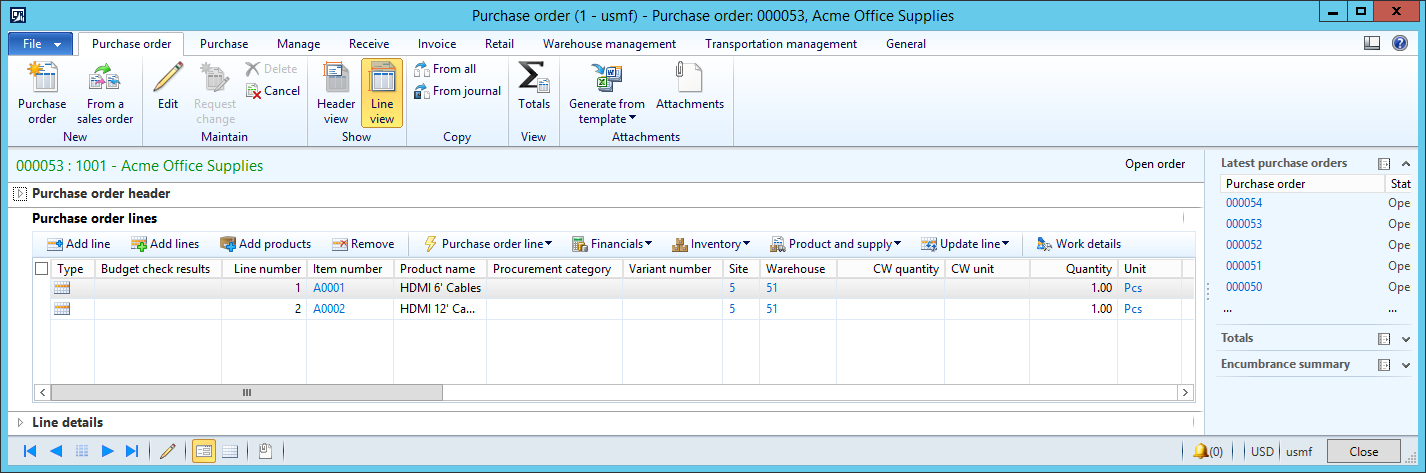
Task: Open the Generate from template dropdown
Action: coord(606,110)
